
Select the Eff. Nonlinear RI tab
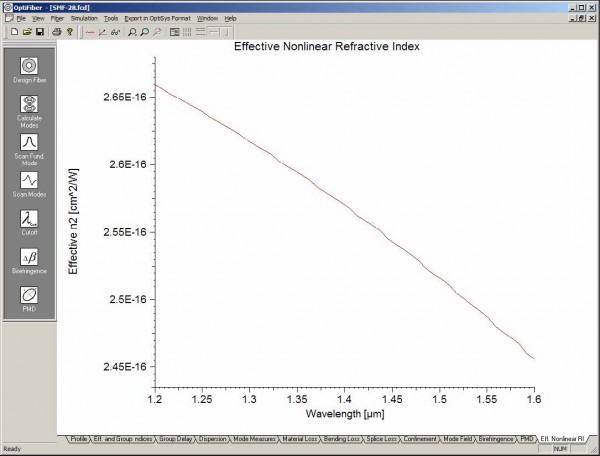tap(562, 439)
